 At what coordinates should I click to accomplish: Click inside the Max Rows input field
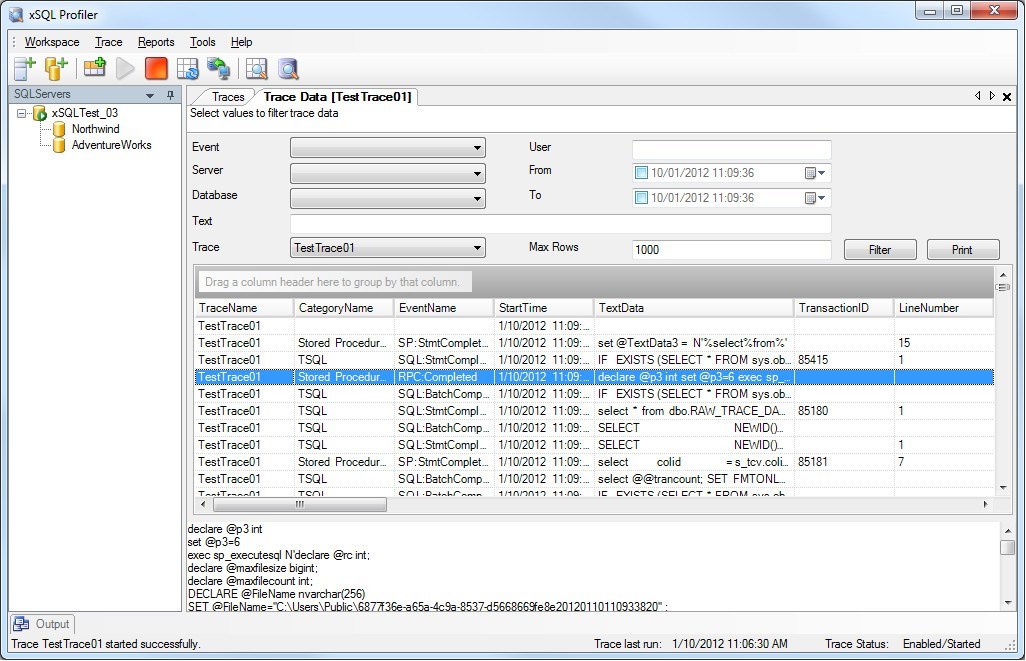pos(731,247)
